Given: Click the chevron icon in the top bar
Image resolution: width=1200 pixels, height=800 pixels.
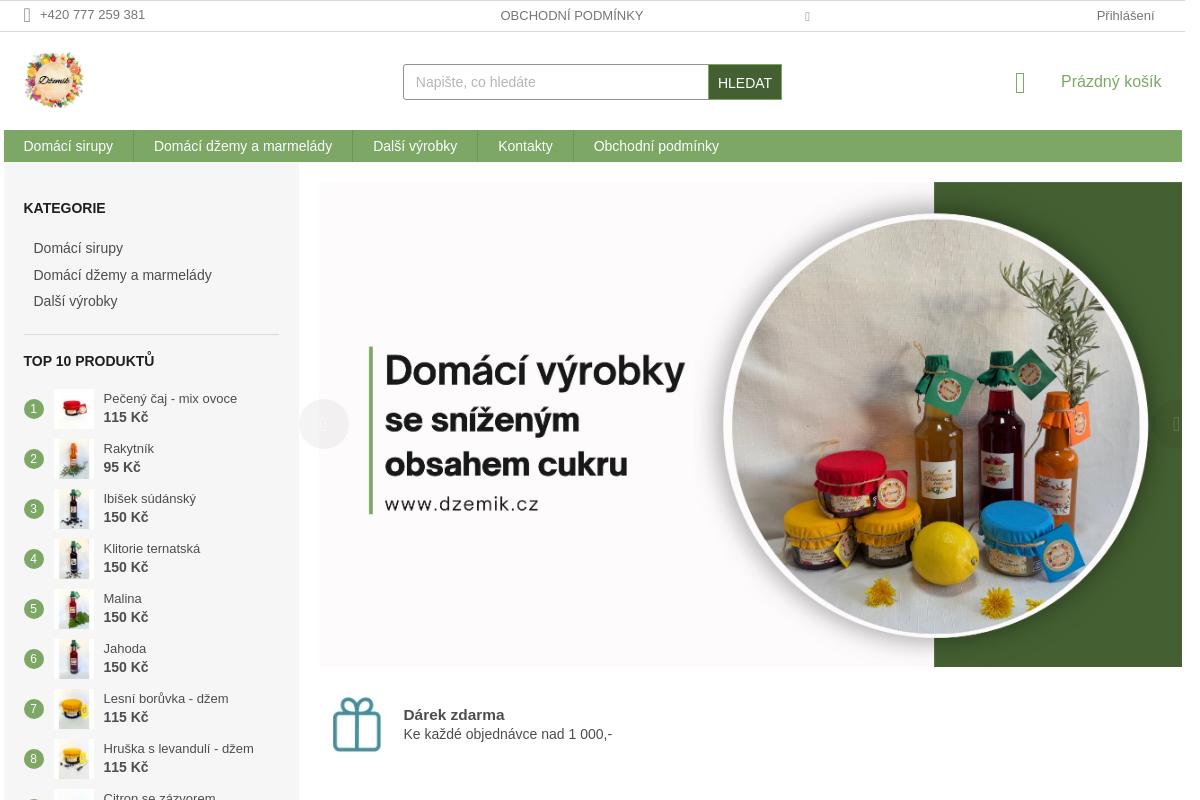Looking at the screenshot, I should click(x=807, y=16).
